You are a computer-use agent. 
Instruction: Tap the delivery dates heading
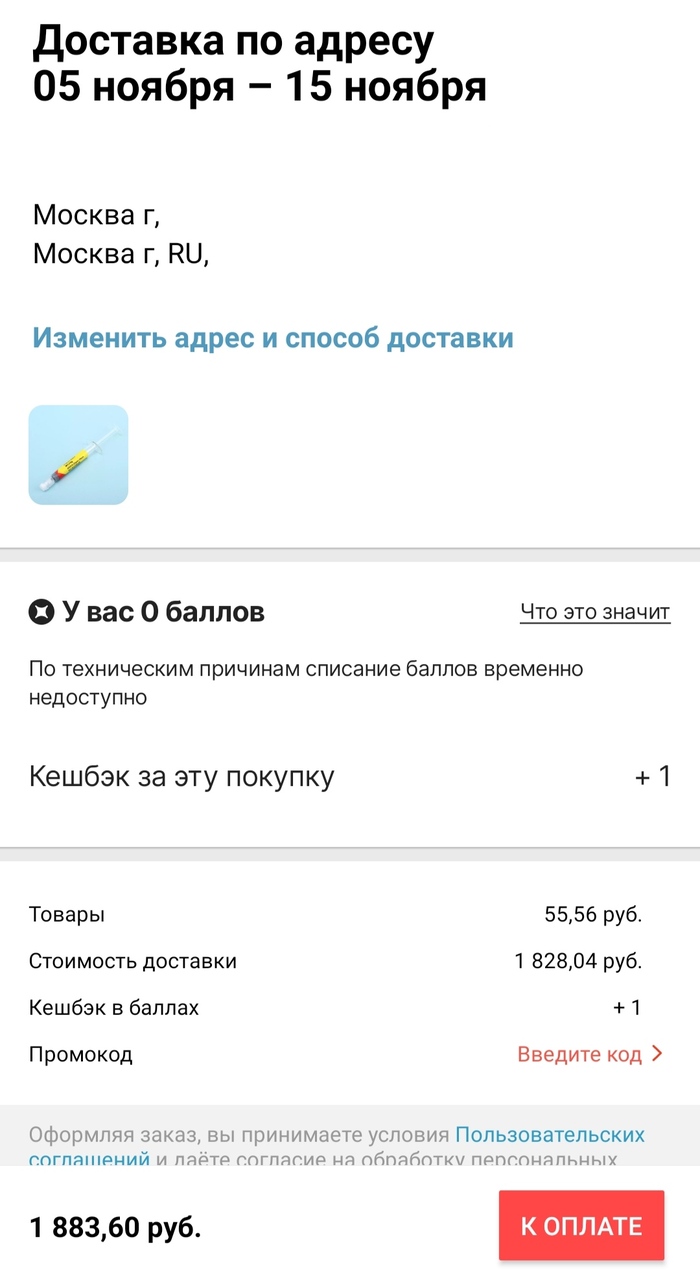[259, 64]
